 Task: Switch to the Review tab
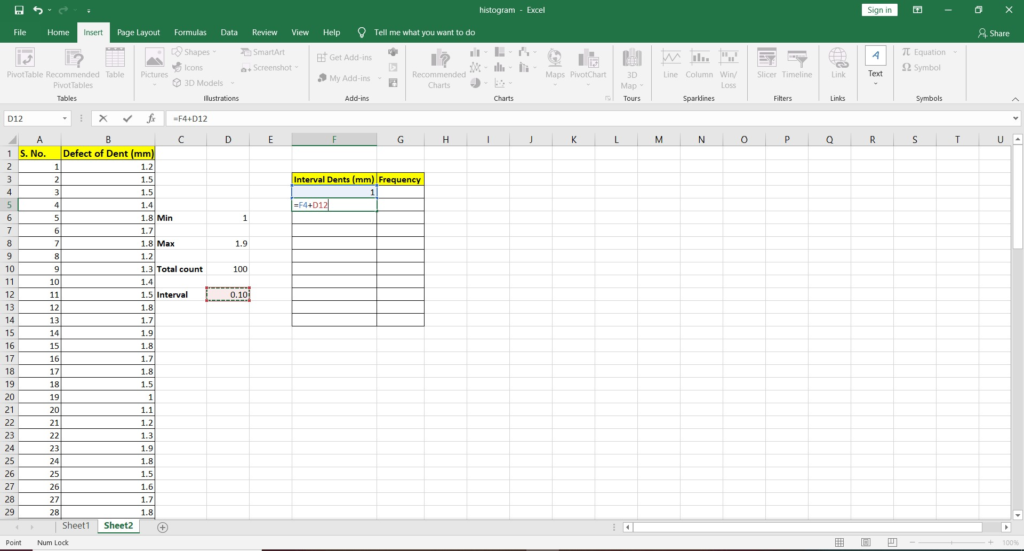click(x=264, y=32)
